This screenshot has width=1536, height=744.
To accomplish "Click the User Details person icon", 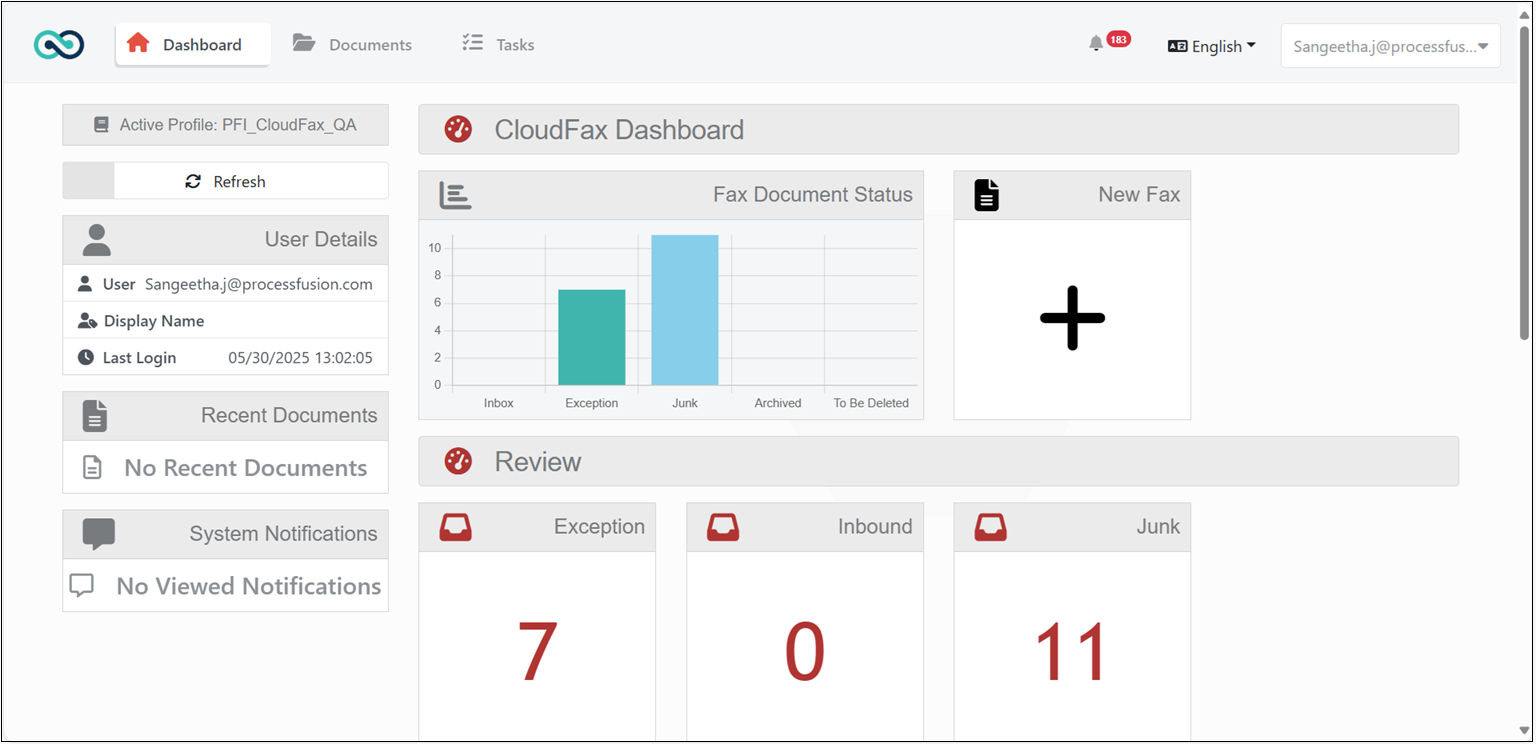I will 96,240.
